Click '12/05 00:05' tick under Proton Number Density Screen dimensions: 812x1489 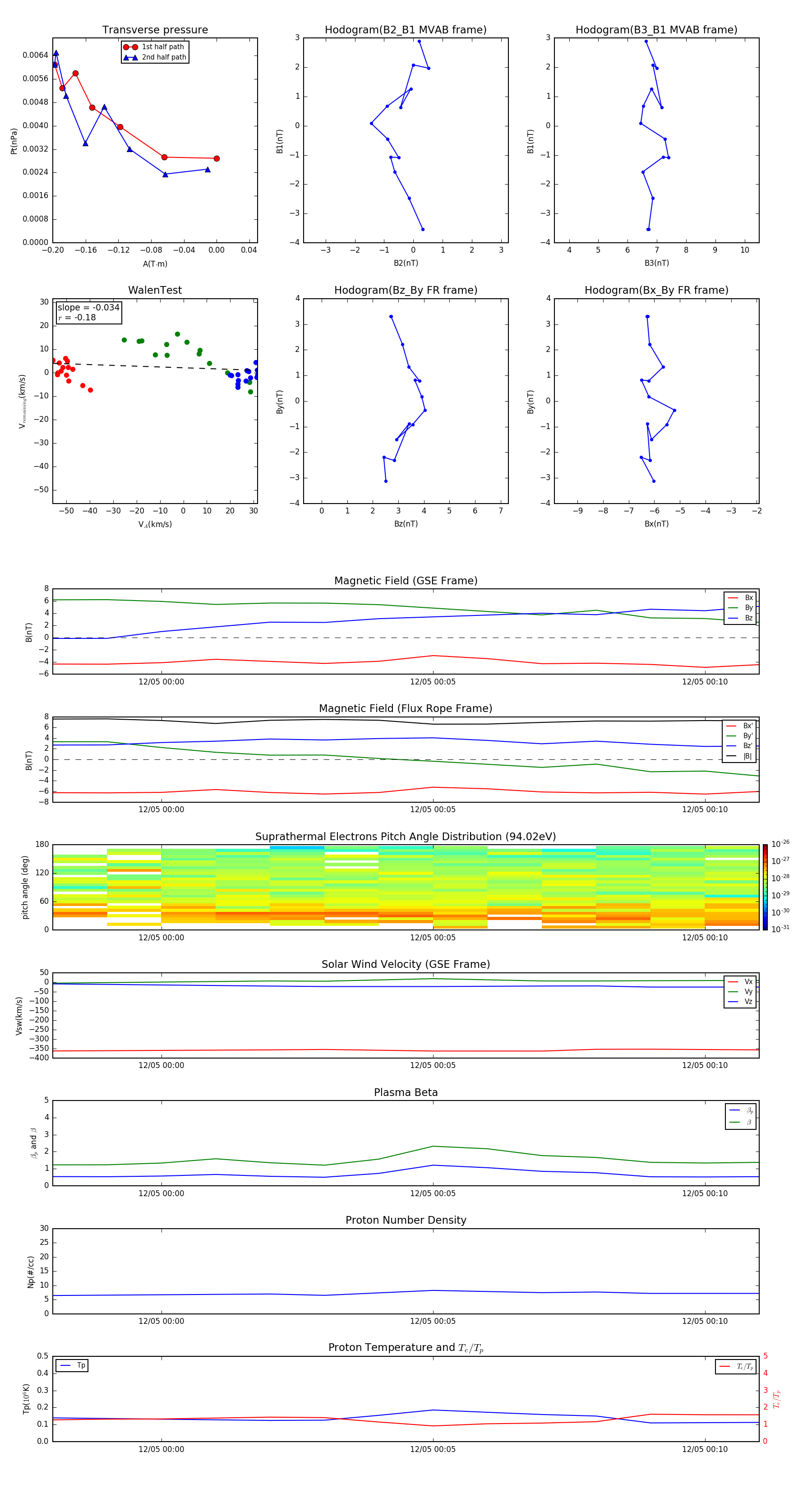(433, 1321)
